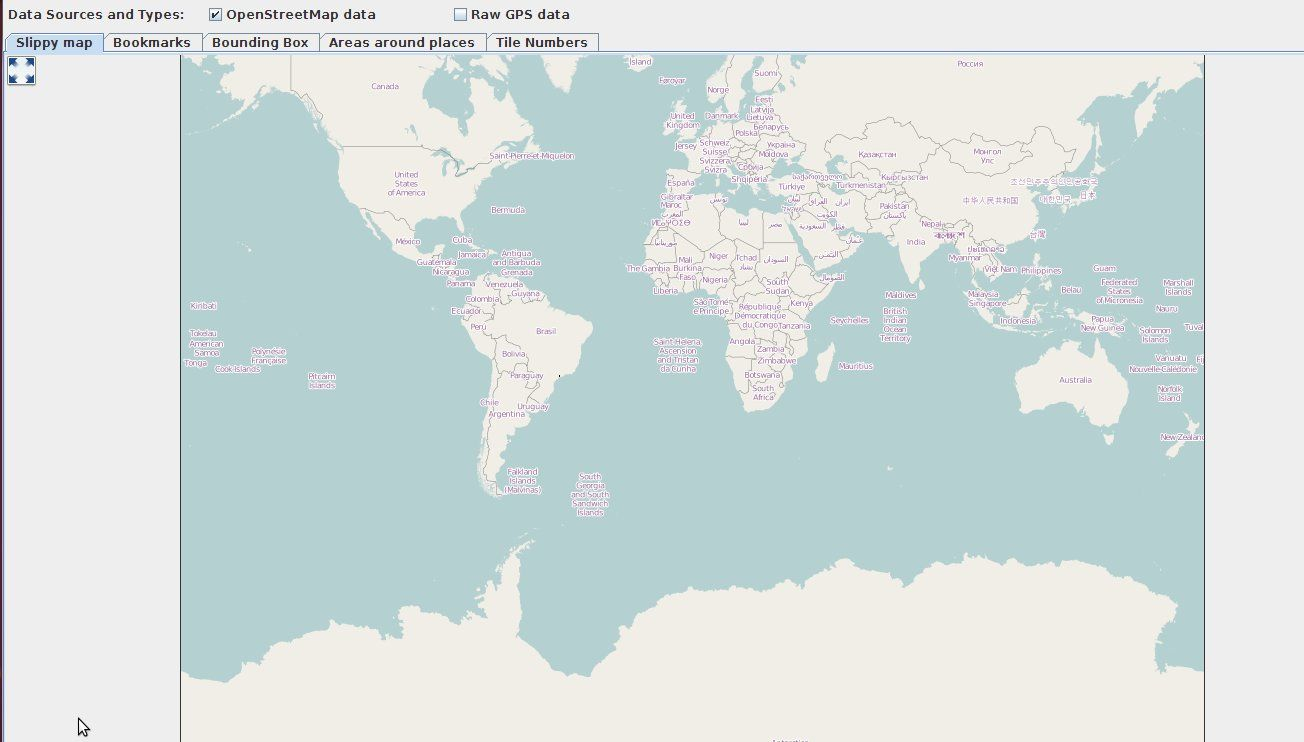Click the Nigeria label on the map

pyautogui.click(x=715, y=280)
